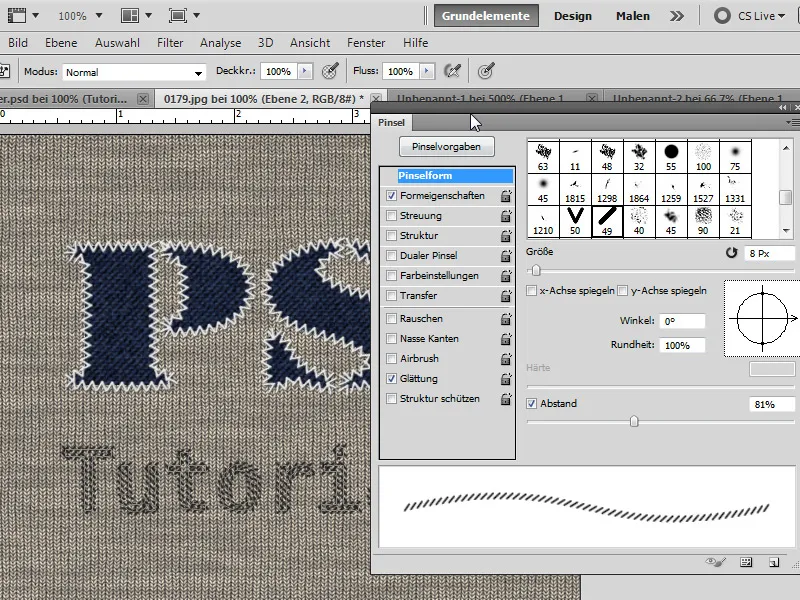800x600 pixels.
Task: Uncheck the Formeigenschaften checkbox
Action: click(x=391, y=195)
